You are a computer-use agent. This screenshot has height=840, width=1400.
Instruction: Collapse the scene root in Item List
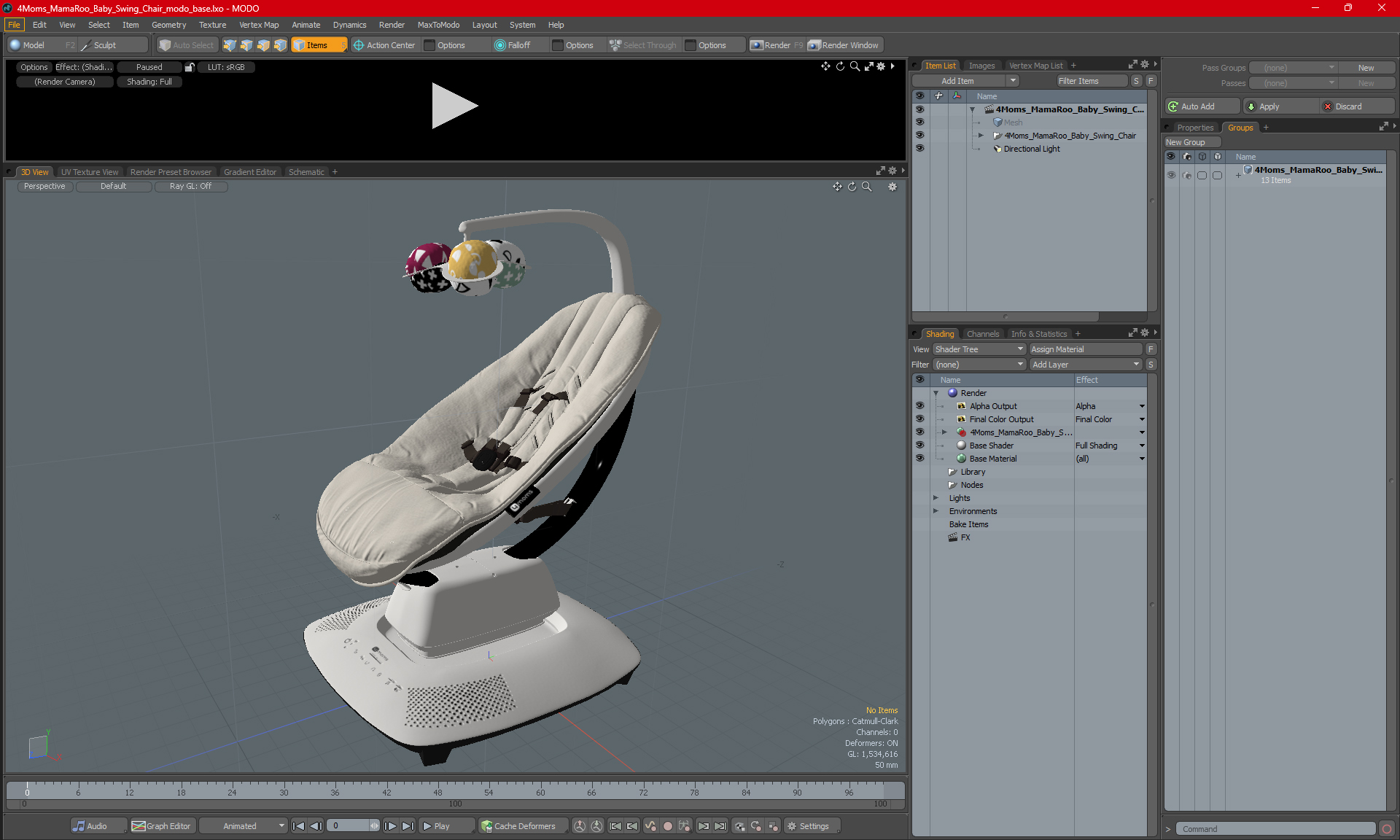(972, 109)
